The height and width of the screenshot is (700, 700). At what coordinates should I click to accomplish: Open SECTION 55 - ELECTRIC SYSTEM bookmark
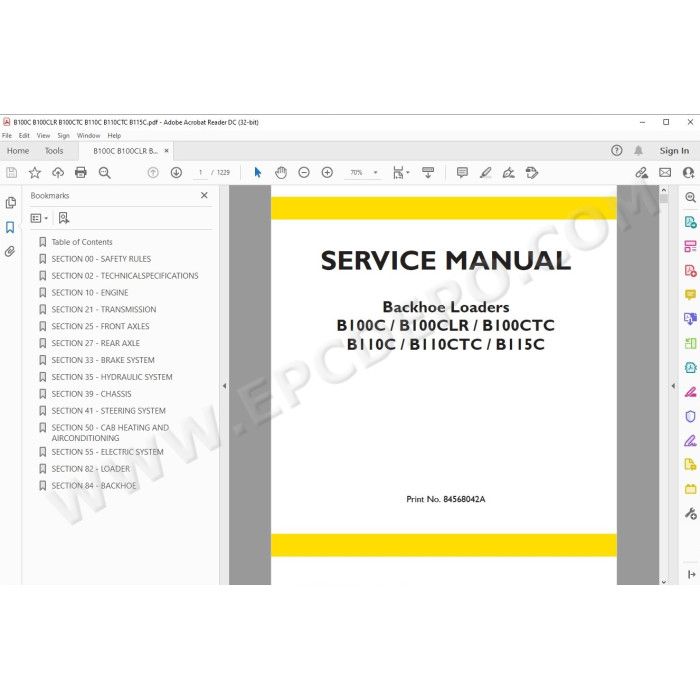point(107,452)
